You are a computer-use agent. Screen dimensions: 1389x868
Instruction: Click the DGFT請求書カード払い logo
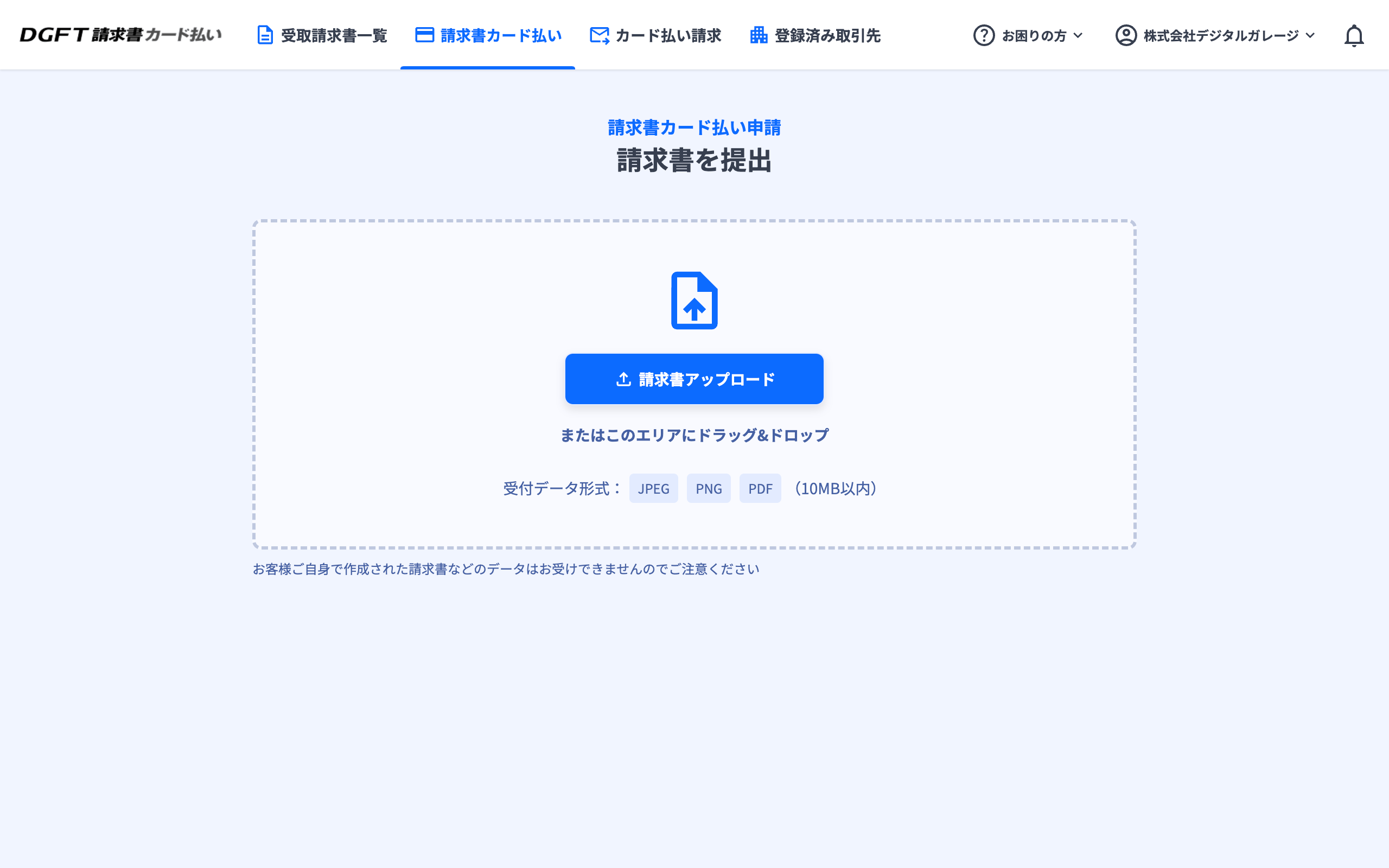(x=120, y=35)
